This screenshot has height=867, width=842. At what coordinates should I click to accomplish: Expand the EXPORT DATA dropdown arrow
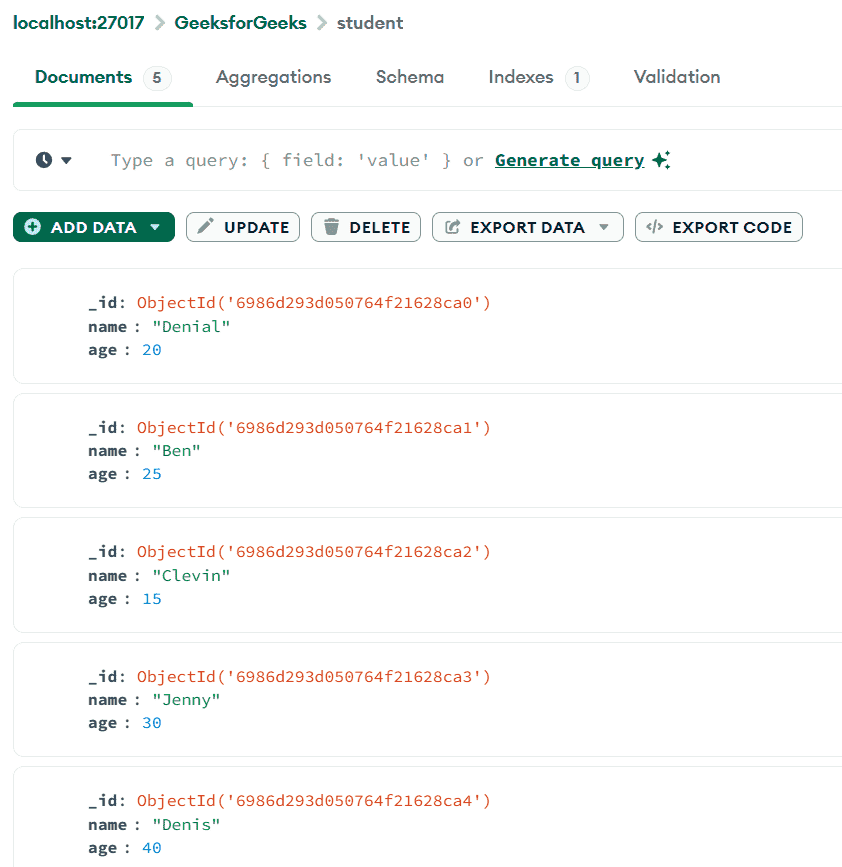click(x=604, y=227)
